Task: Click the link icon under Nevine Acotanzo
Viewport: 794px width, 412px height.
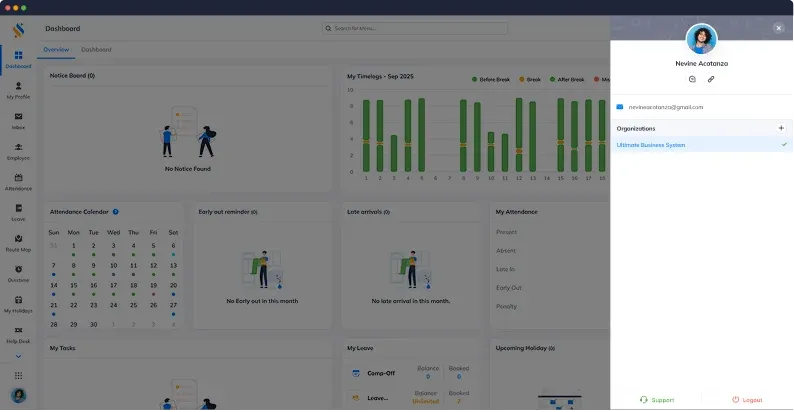Action: click(711, 79)
